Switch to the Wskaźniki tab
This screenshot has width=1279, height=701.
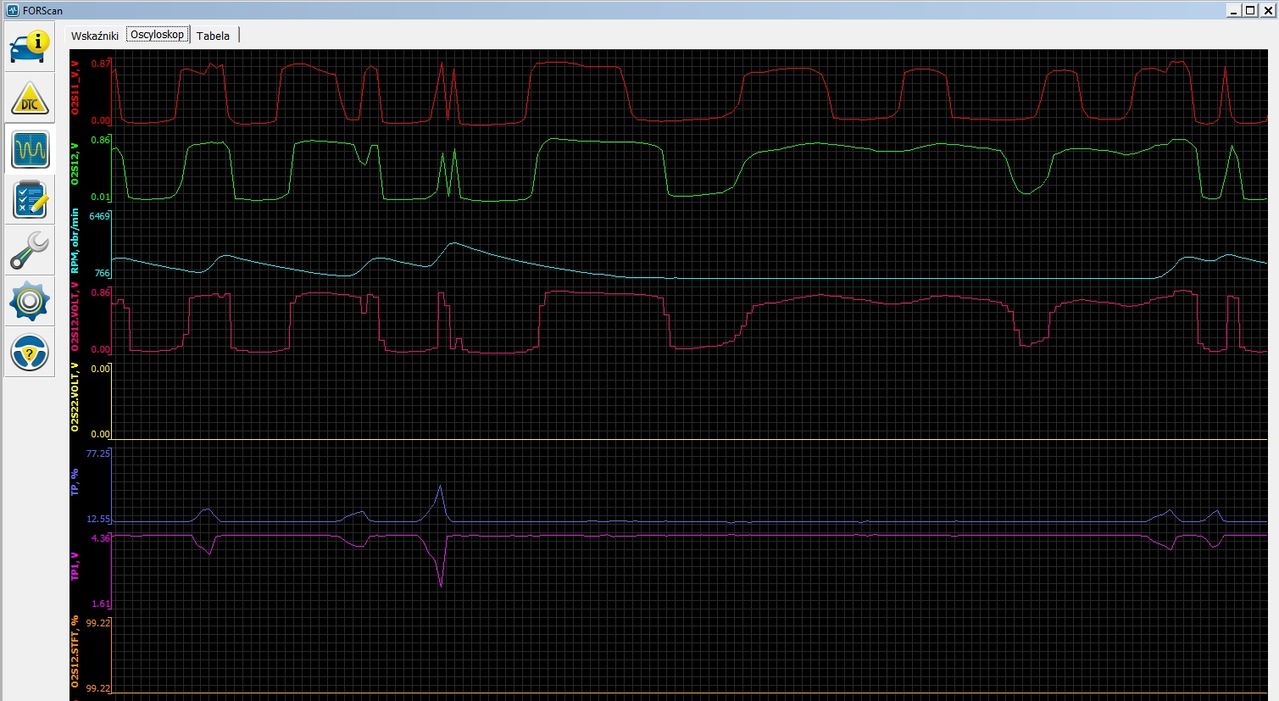tap(95, 35)
